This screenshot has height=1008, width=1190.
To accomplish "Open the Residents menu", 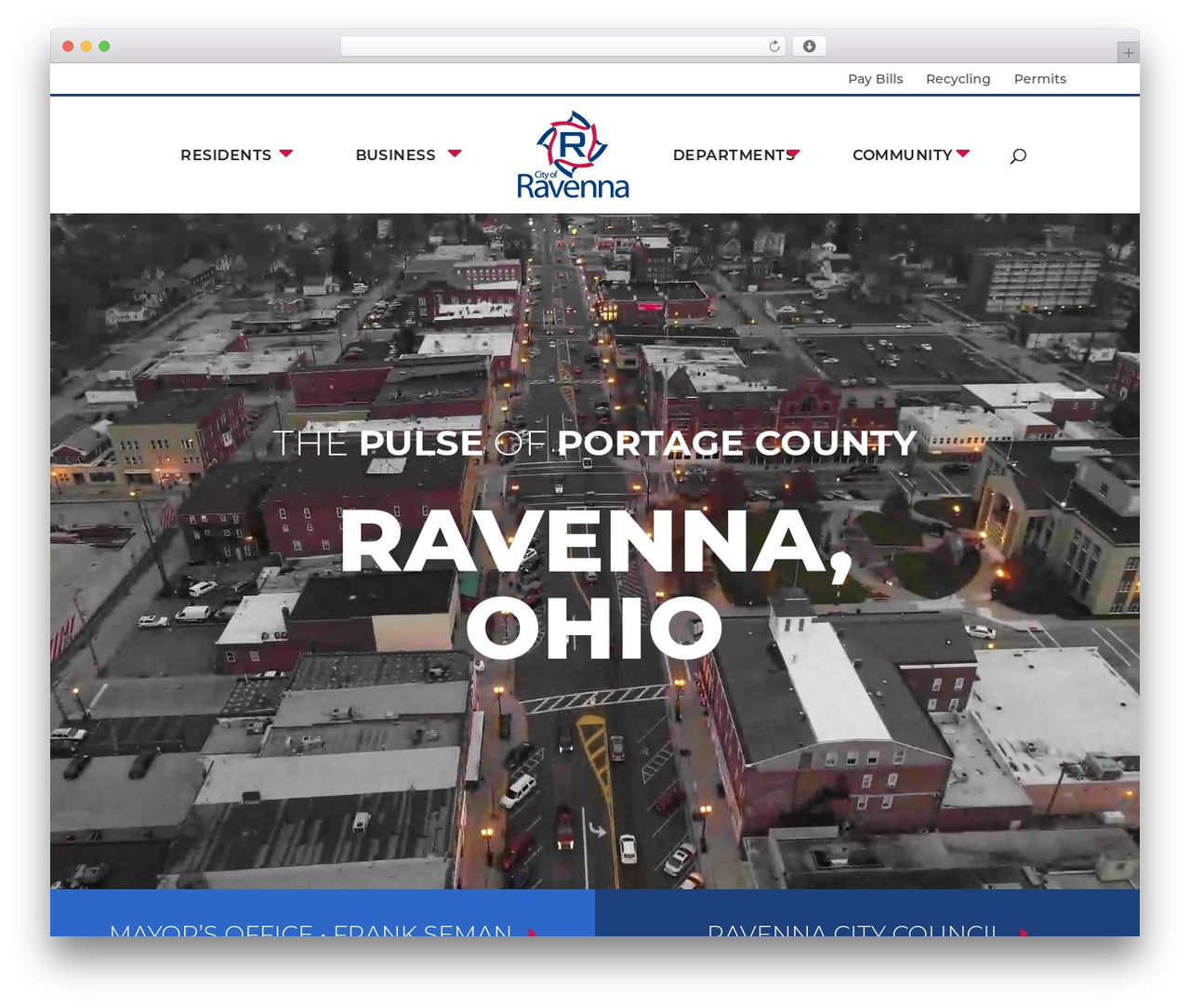I will point(226,155).
